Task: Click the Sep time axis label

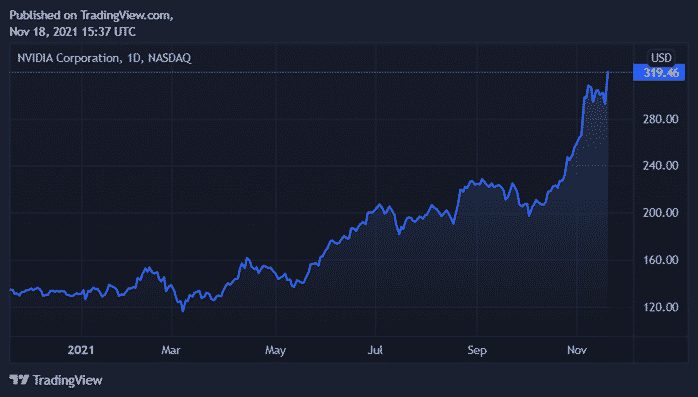Action: [477, 351]
